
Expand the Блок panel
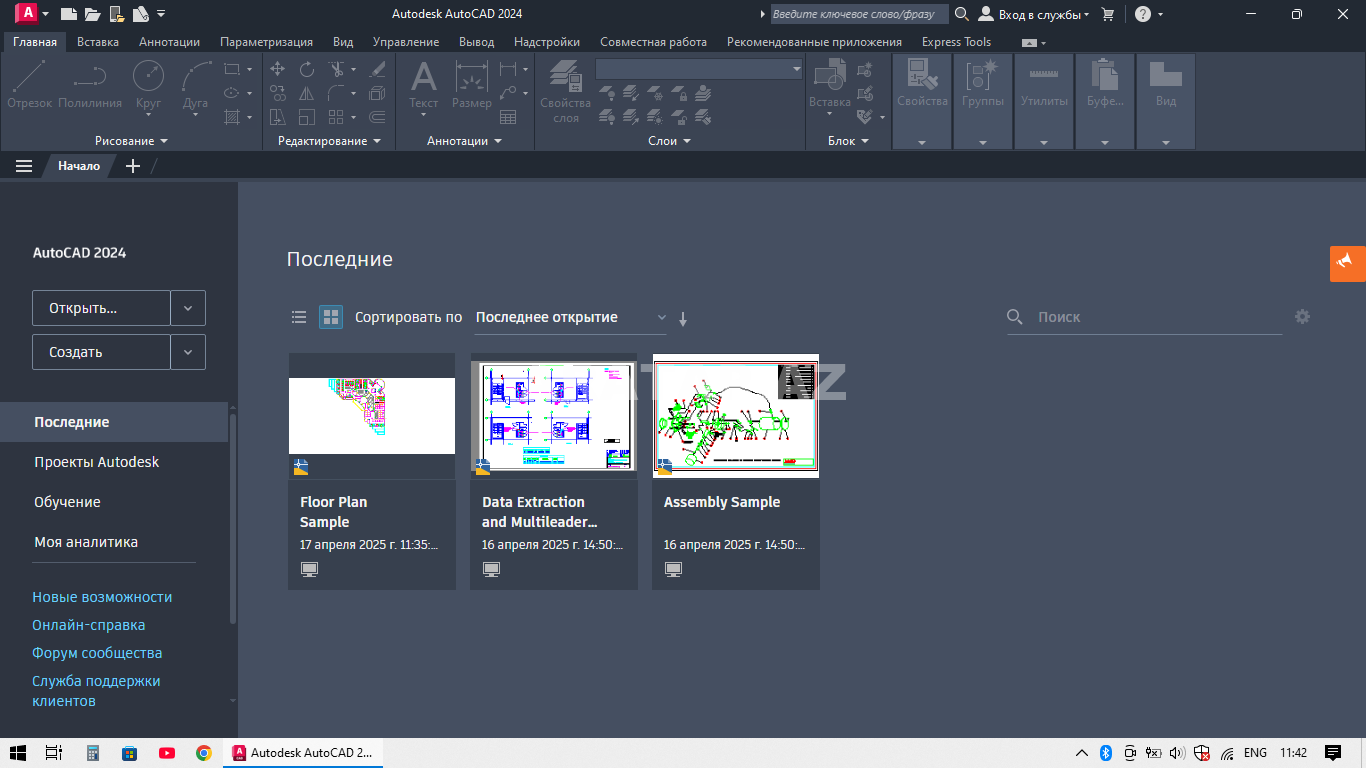pyautogui.click(x=848, y=141)
